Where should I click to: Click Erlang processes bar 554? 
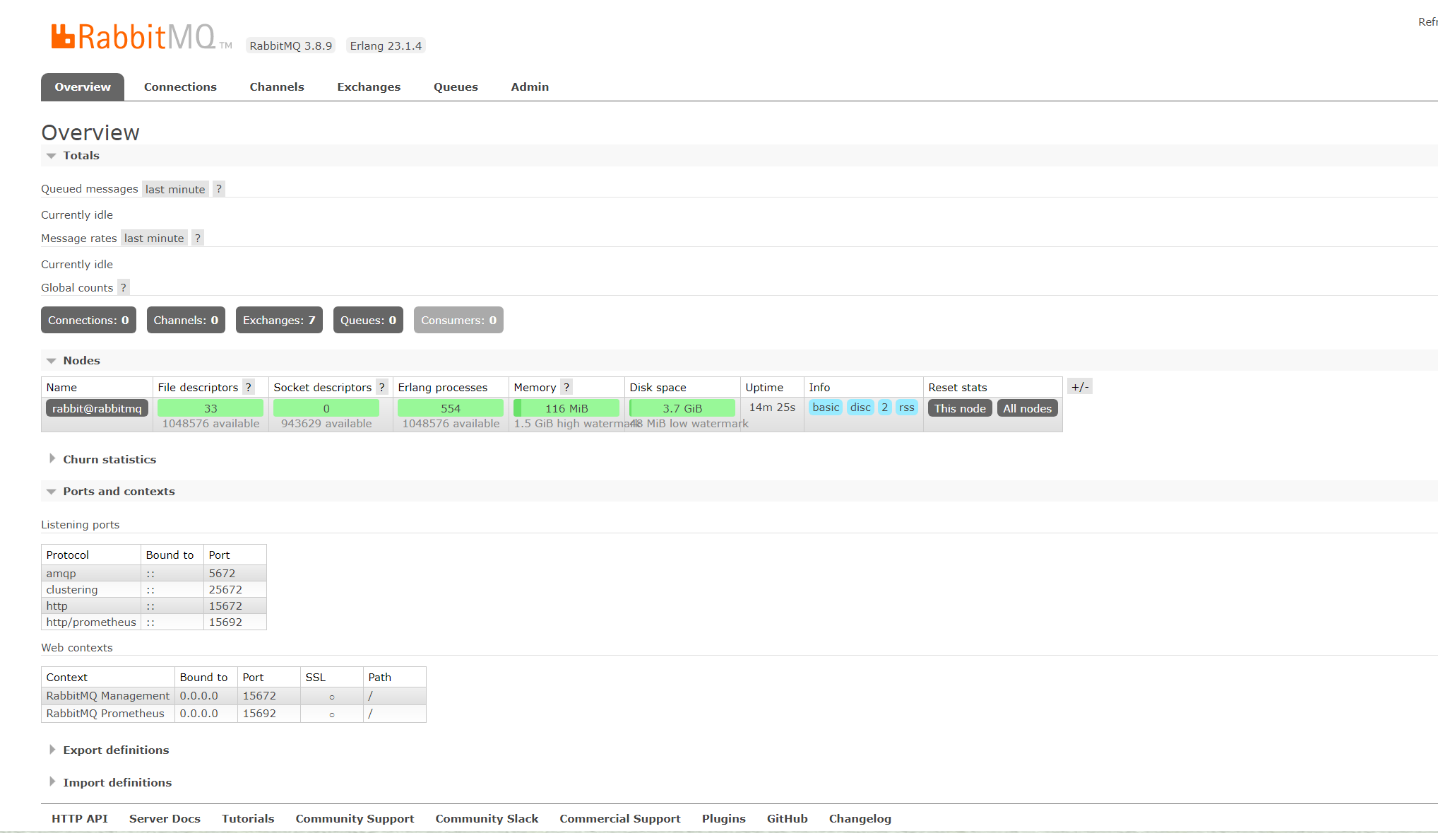[450, 408]
